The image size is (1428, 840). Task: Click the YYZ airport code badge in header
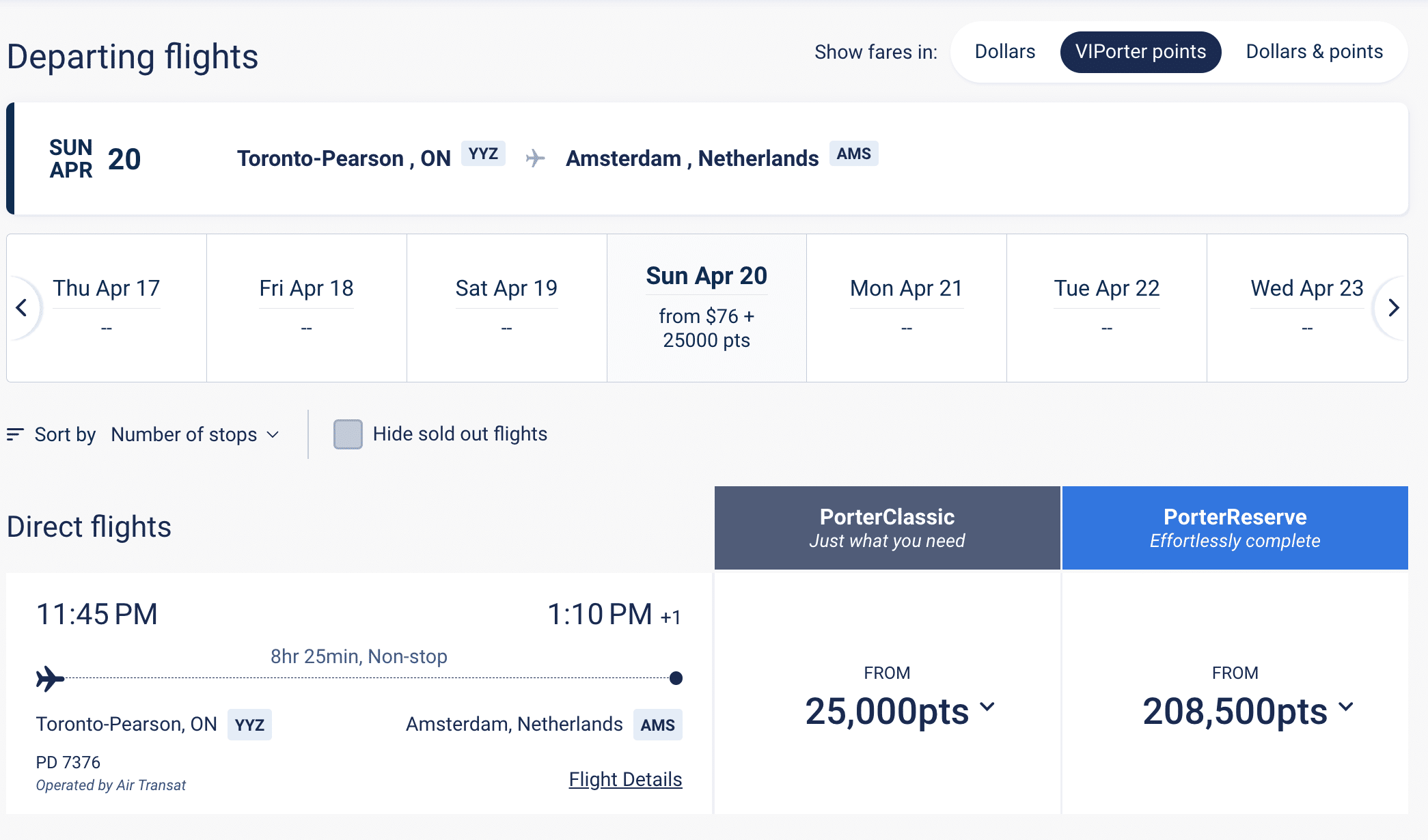pos(483,154)
